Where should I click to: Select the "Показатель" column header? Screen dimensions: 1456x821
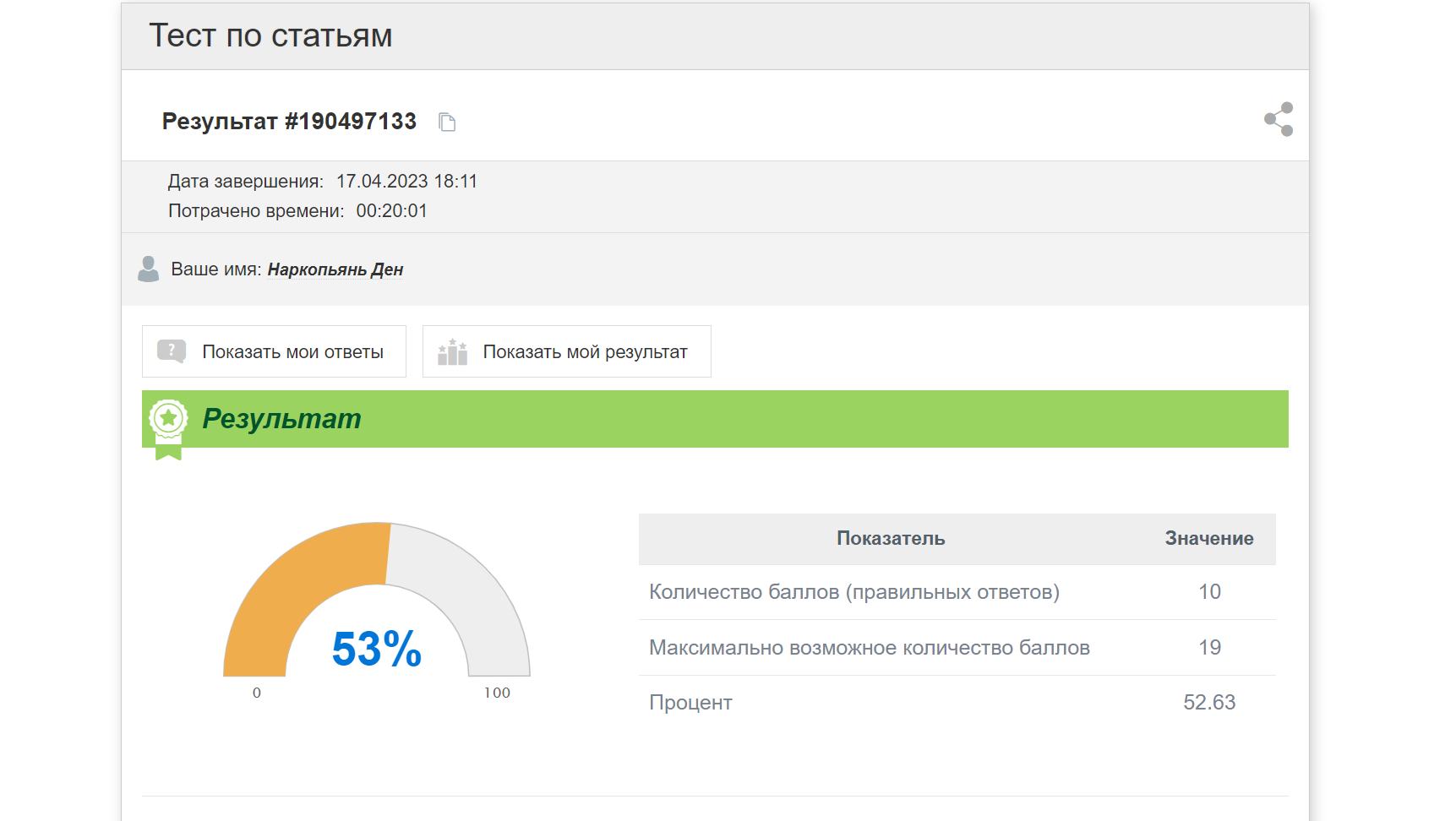point(891,539)
